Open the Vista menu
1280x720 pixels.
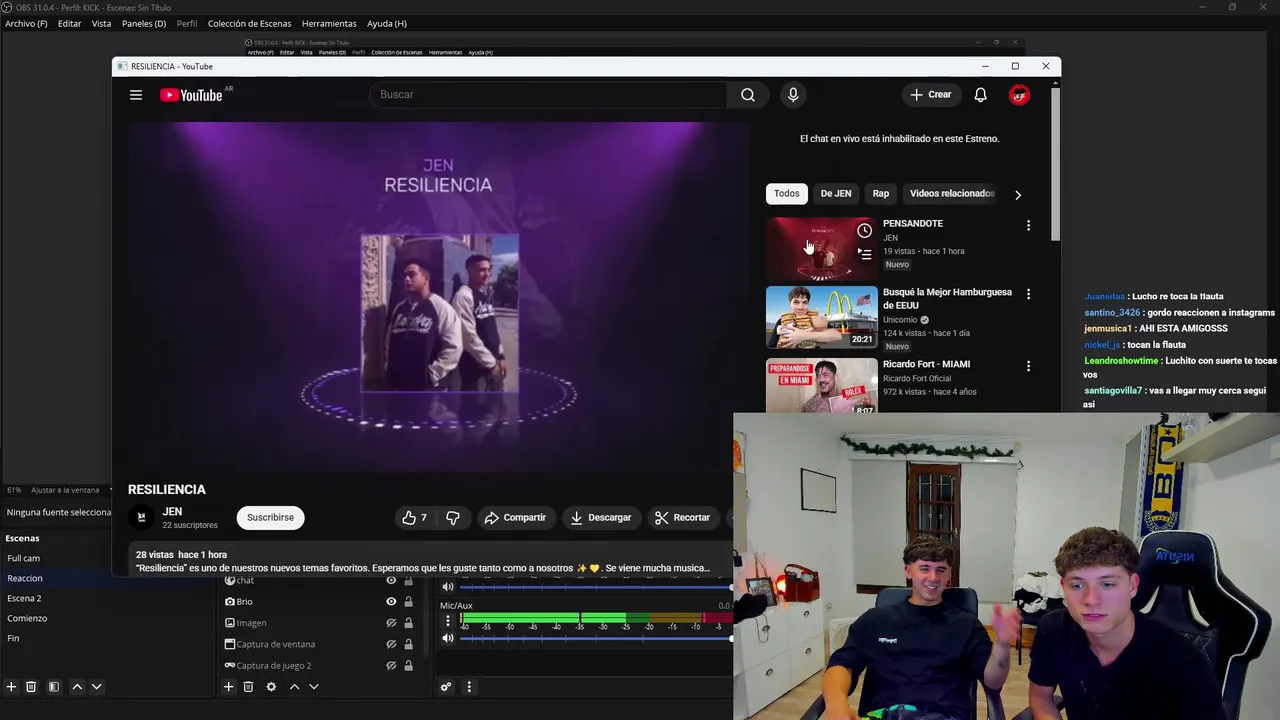click(101, 24)
